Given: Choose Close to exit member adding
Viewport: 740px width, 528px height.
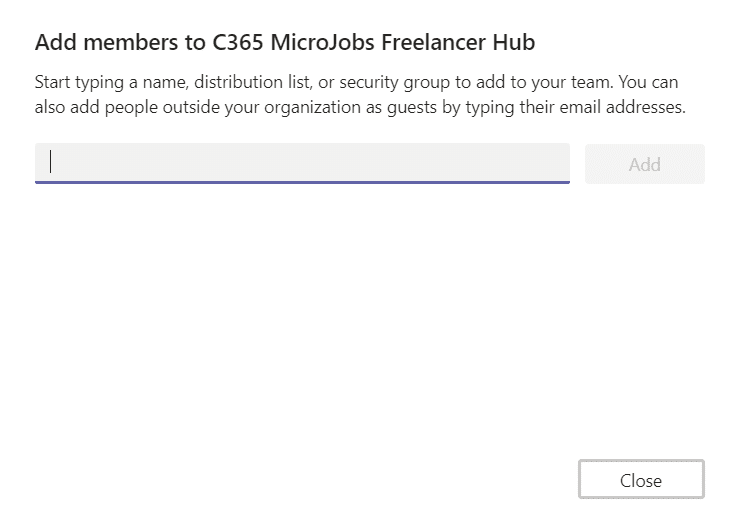Looking at the screenshot, I should tap(641, 479).
